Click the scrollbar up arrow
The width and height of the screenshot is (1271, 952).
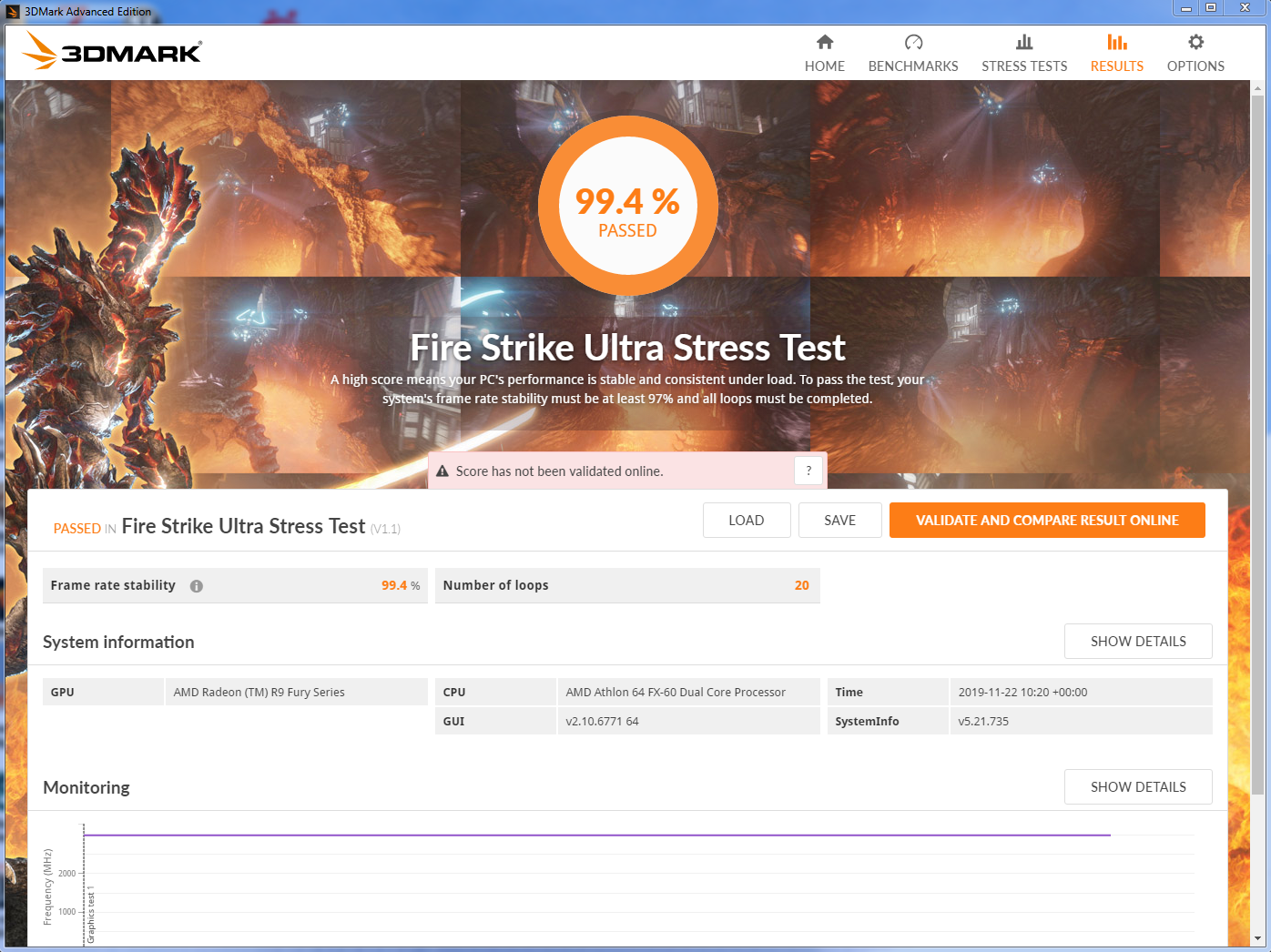(1258, 88)
